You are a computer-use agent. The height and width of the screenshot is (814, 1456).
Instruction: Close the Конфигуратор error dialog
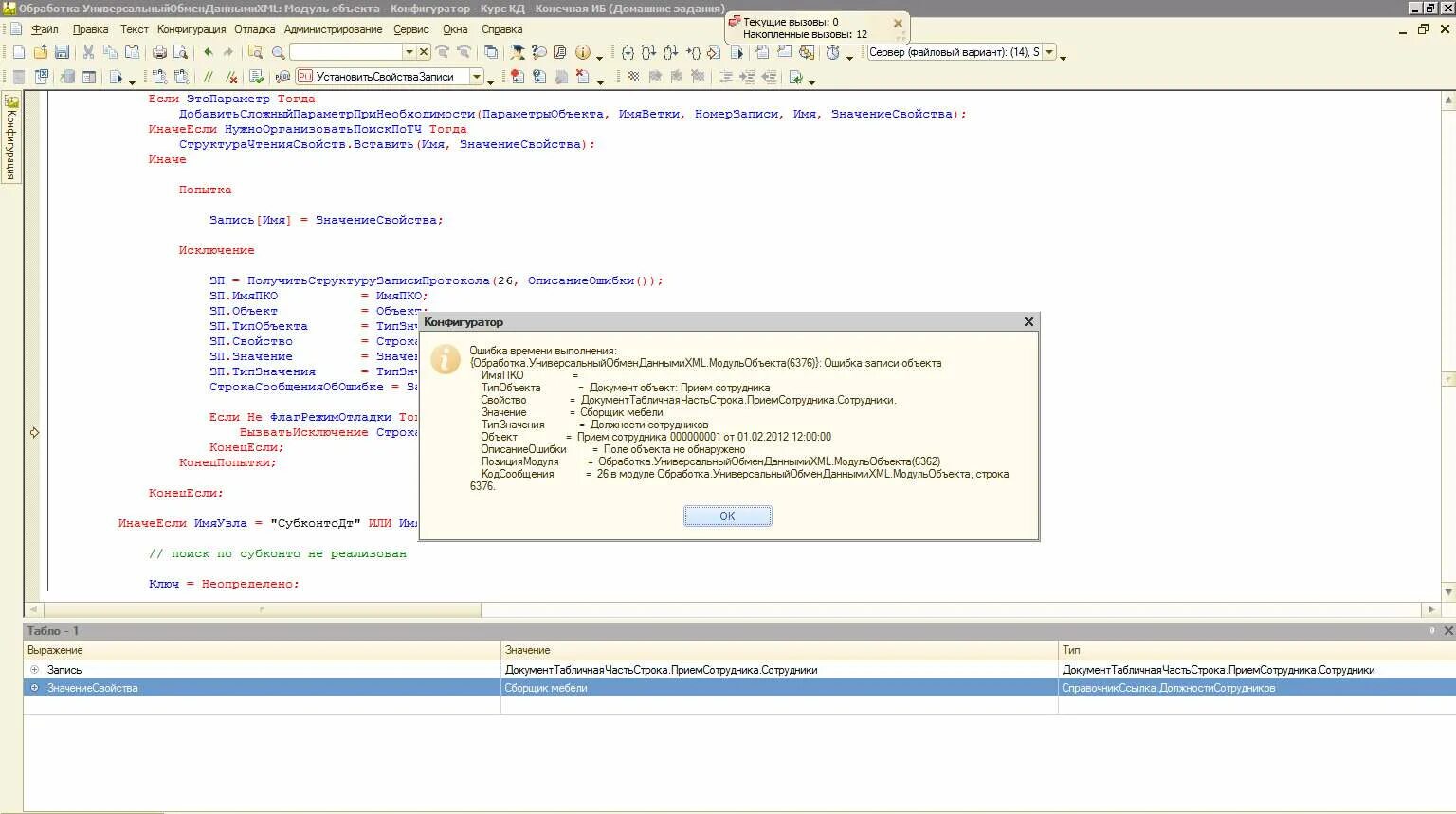[x=1028, y=322]
